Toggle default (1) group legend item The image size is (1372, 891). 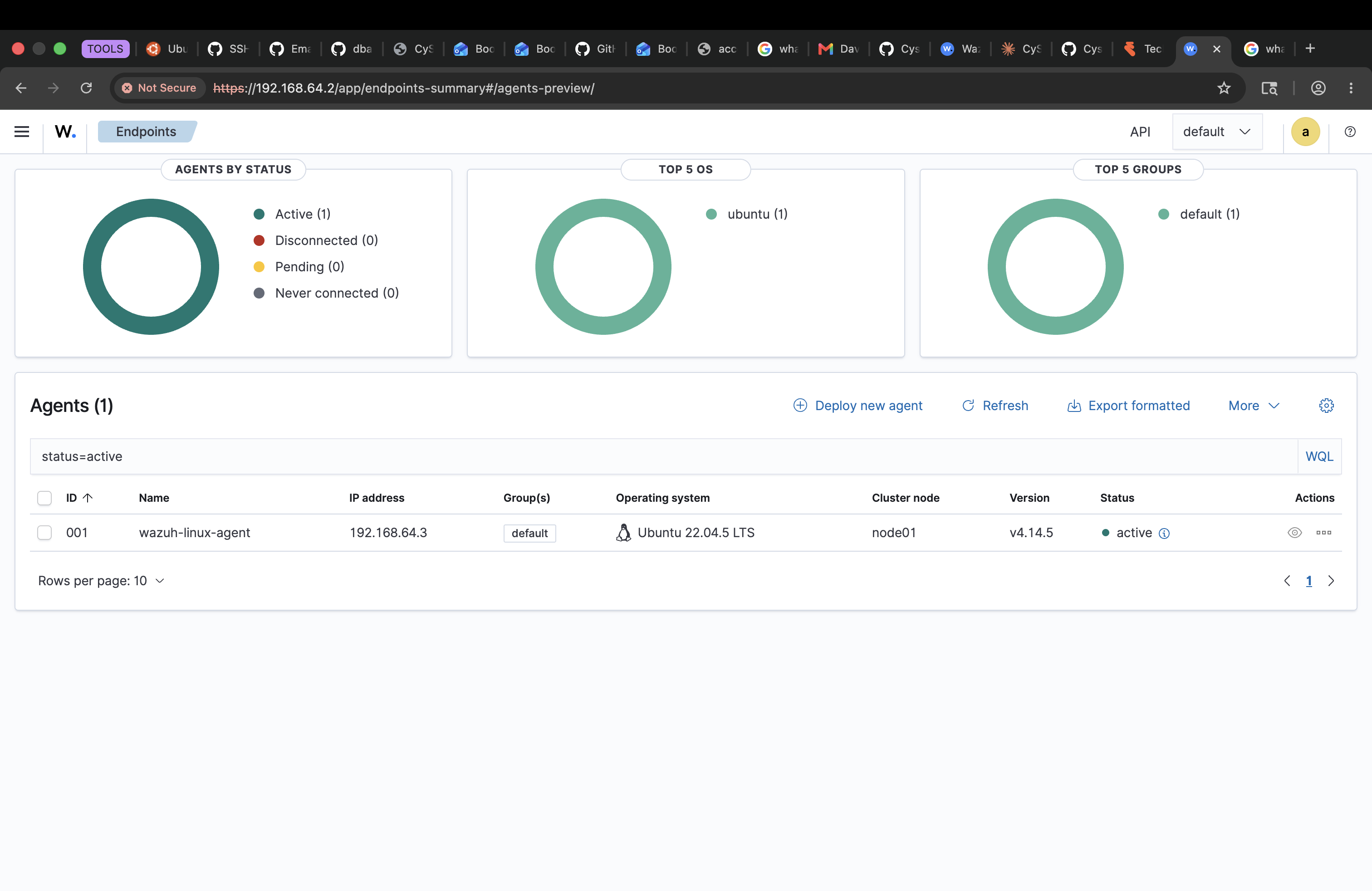click(1199, 214)
